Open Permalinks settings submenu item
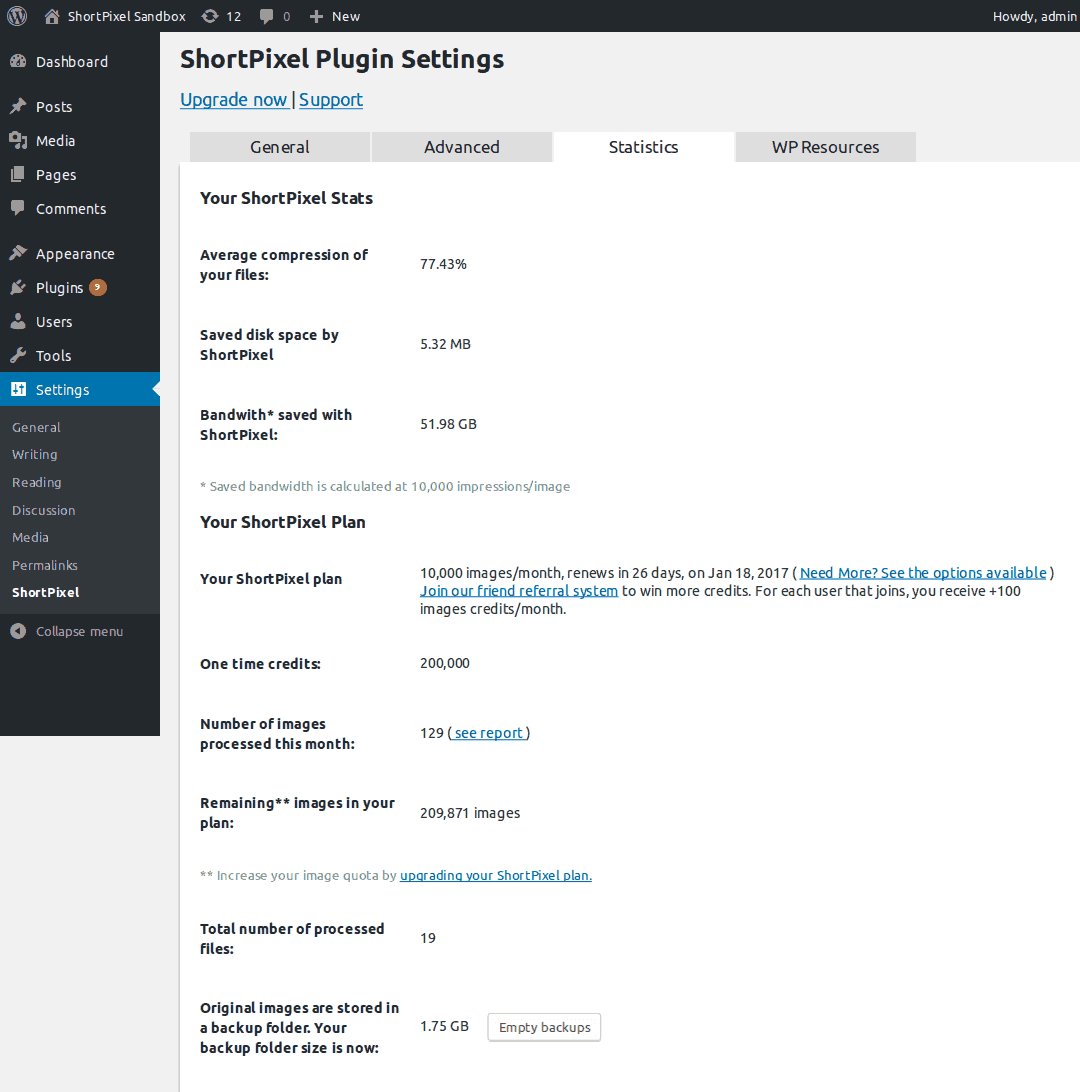The width and height of the screenshot is (1080, 1092). (45, 566)
